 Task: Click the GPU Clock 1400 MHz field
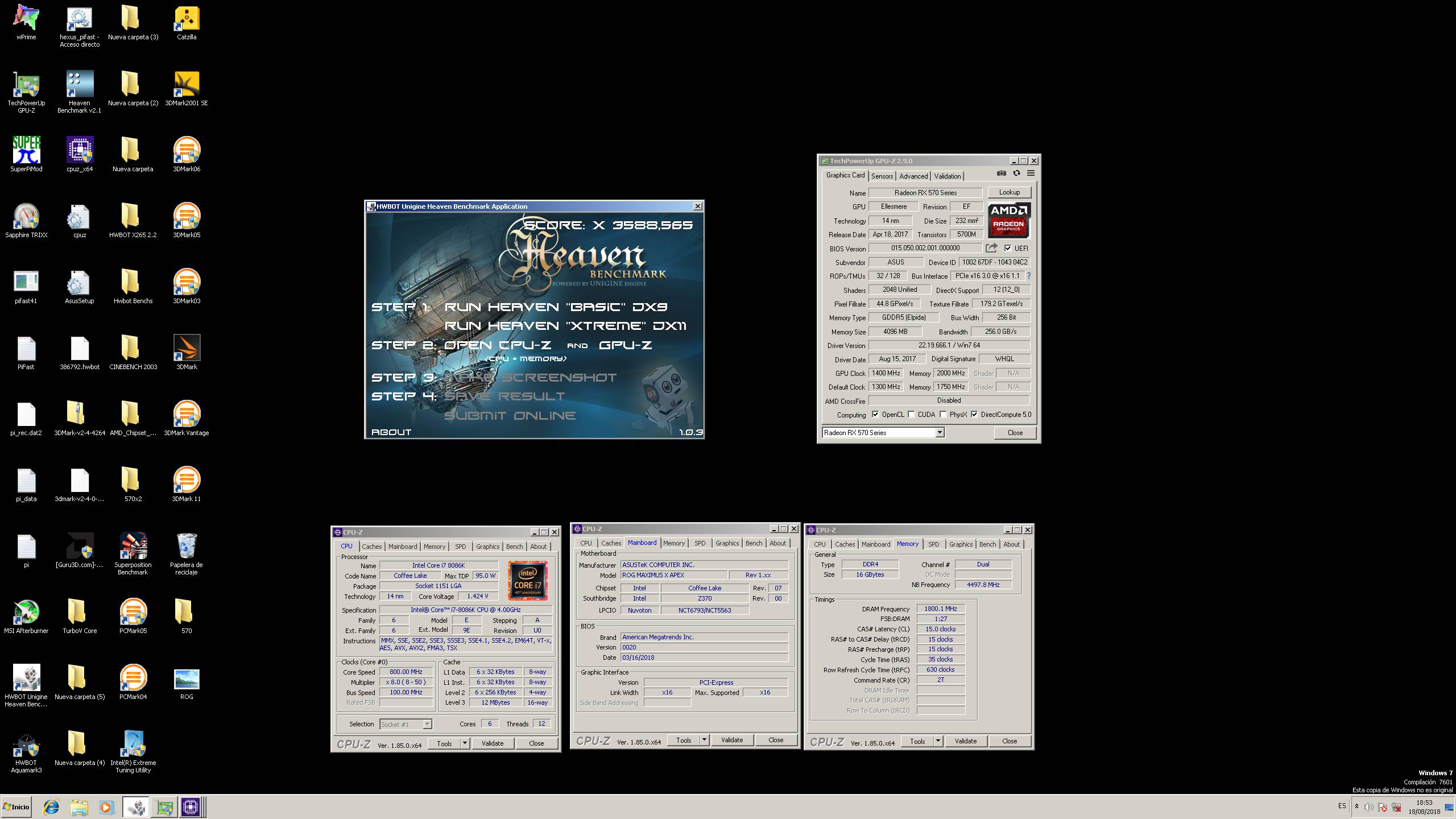click(886, 373)
